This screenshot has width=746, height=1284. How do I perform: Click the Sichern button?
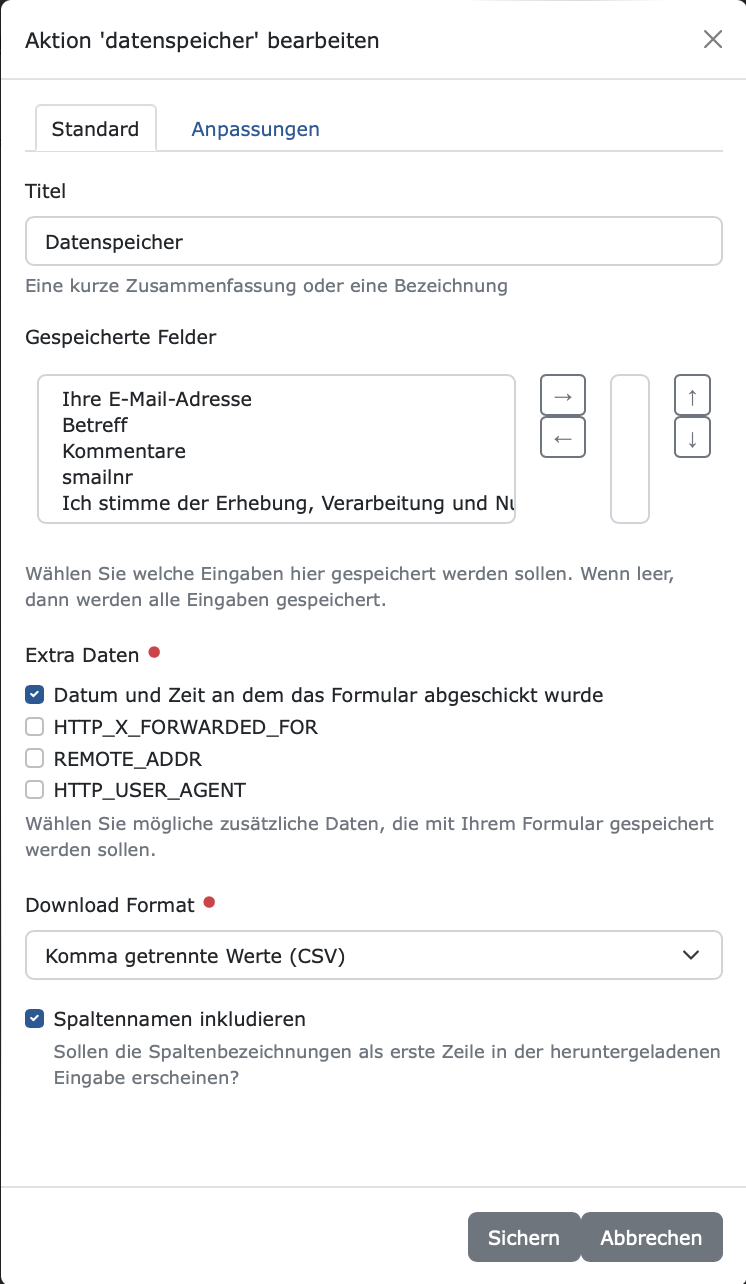[524, 1237]
